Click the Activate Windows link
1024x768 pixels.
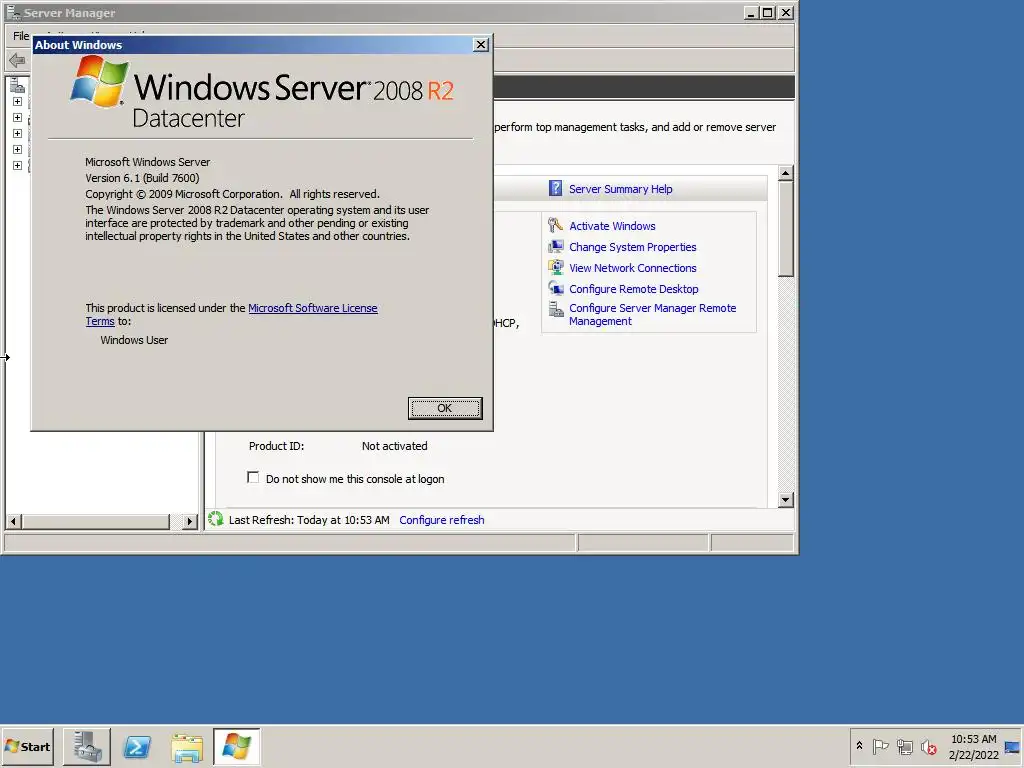(612, 226)
